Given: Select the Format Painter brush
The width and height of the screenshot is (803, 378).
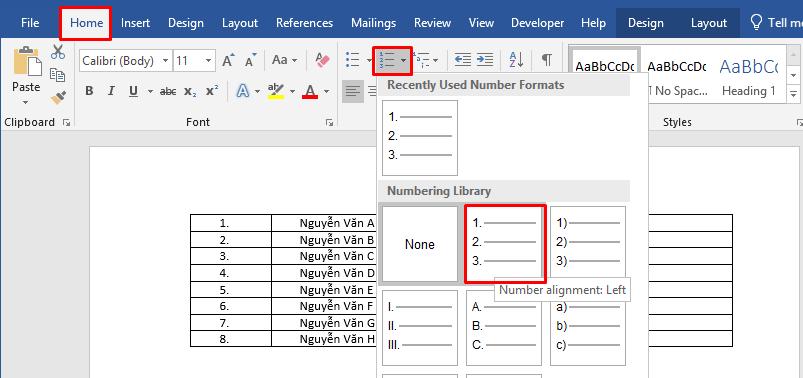Looking at the screenshot, I should (58, 97).
